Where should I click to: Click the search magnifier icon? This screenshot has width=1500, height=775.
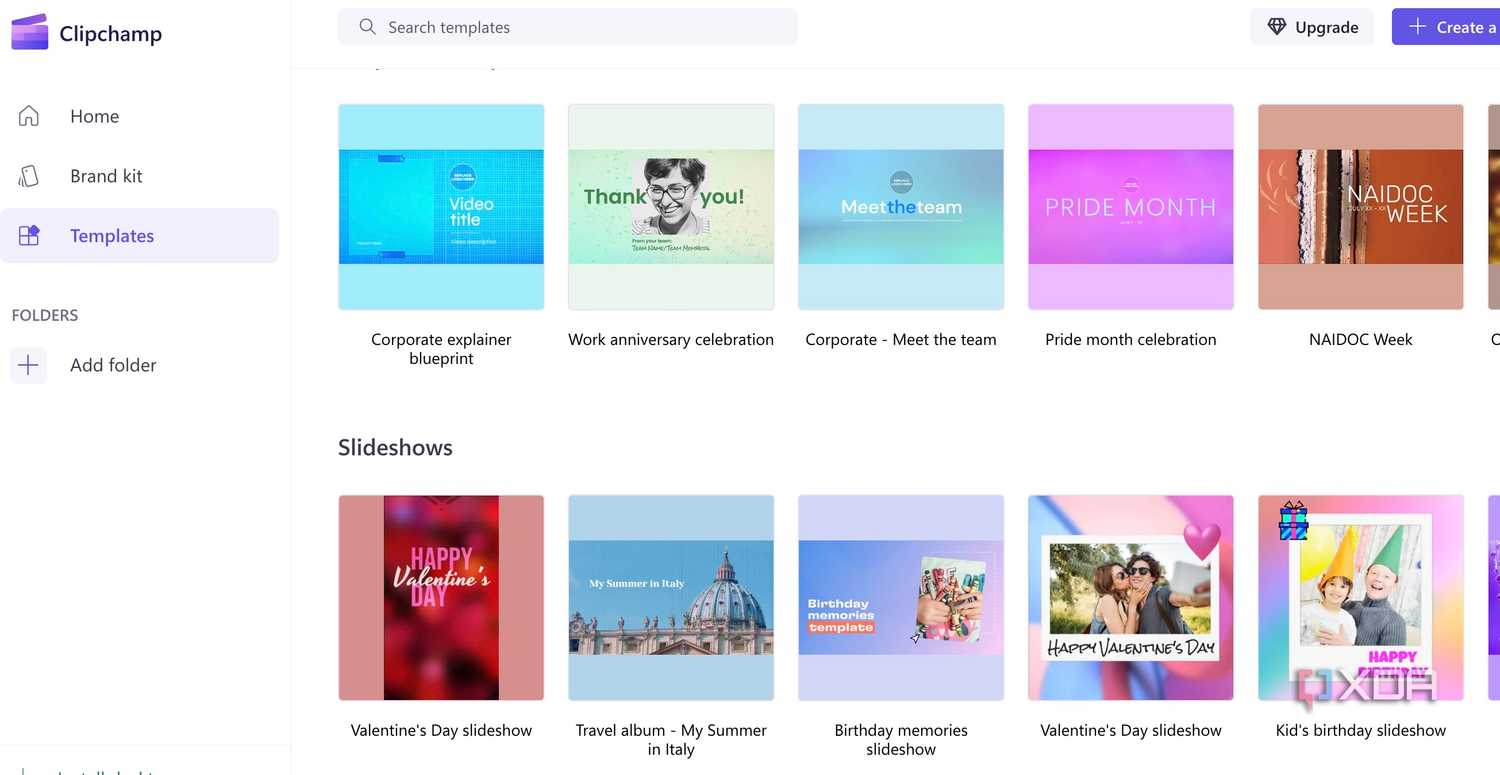pyautogui.click(x=367, y=27)
